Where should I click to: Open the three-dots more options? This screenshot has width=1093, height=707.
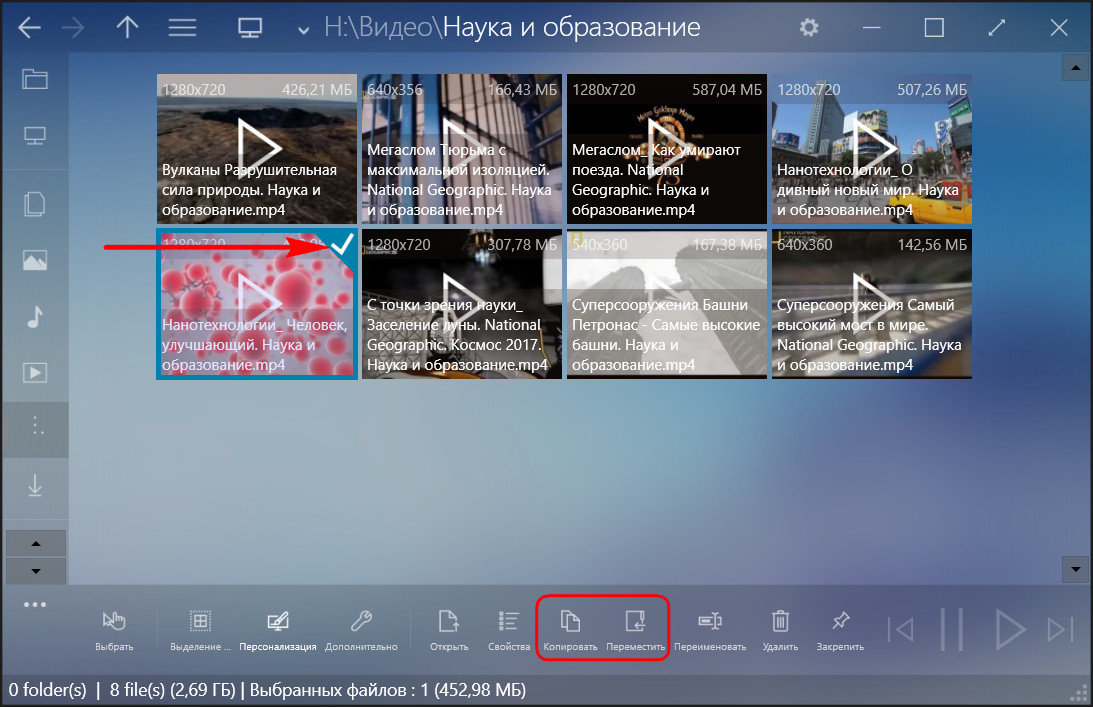(x=35, y=605)
